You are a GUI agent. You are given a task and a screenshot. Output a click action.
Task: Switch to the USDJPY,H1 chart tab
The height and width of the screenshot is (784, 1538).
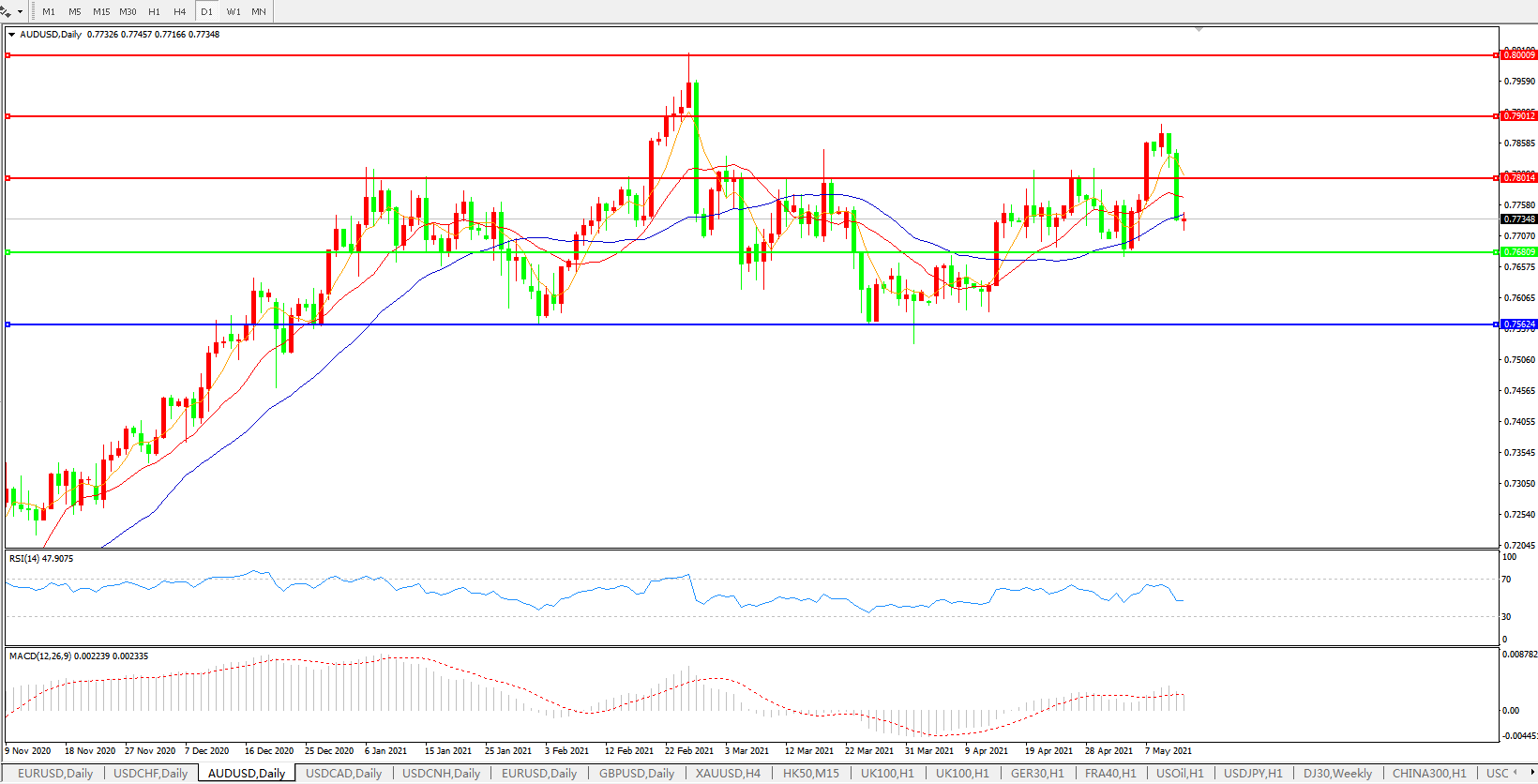tap(1253, 774)
